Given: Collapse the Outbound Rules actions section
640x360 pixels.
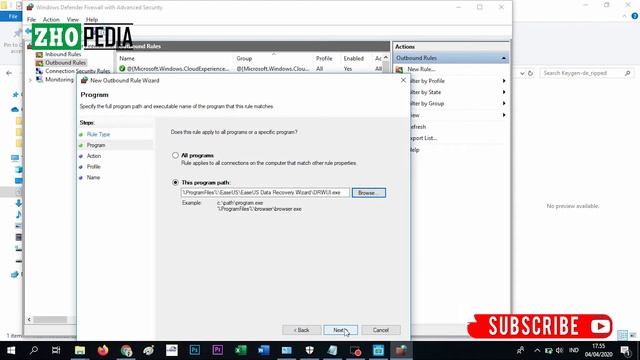Looking at the screenshot, I should 503,58.
